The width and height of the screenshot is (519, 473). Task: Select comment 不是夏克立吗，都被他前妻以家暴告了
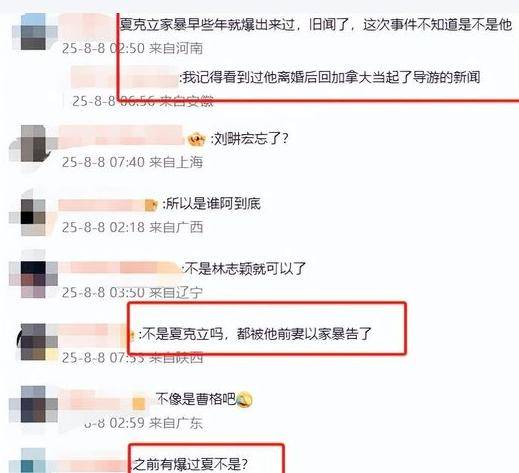coord(255,334)
